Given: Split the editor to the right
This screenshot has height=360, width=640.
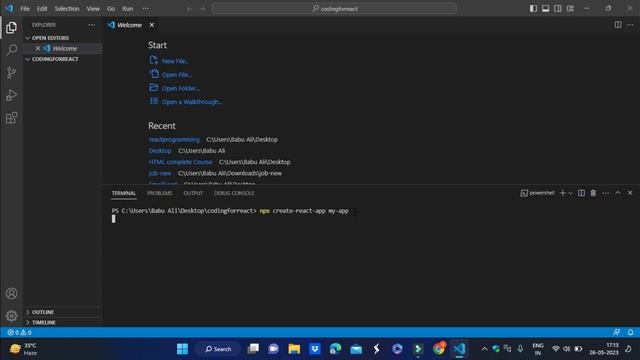Looking at the screenshot, I should point(618,25).
